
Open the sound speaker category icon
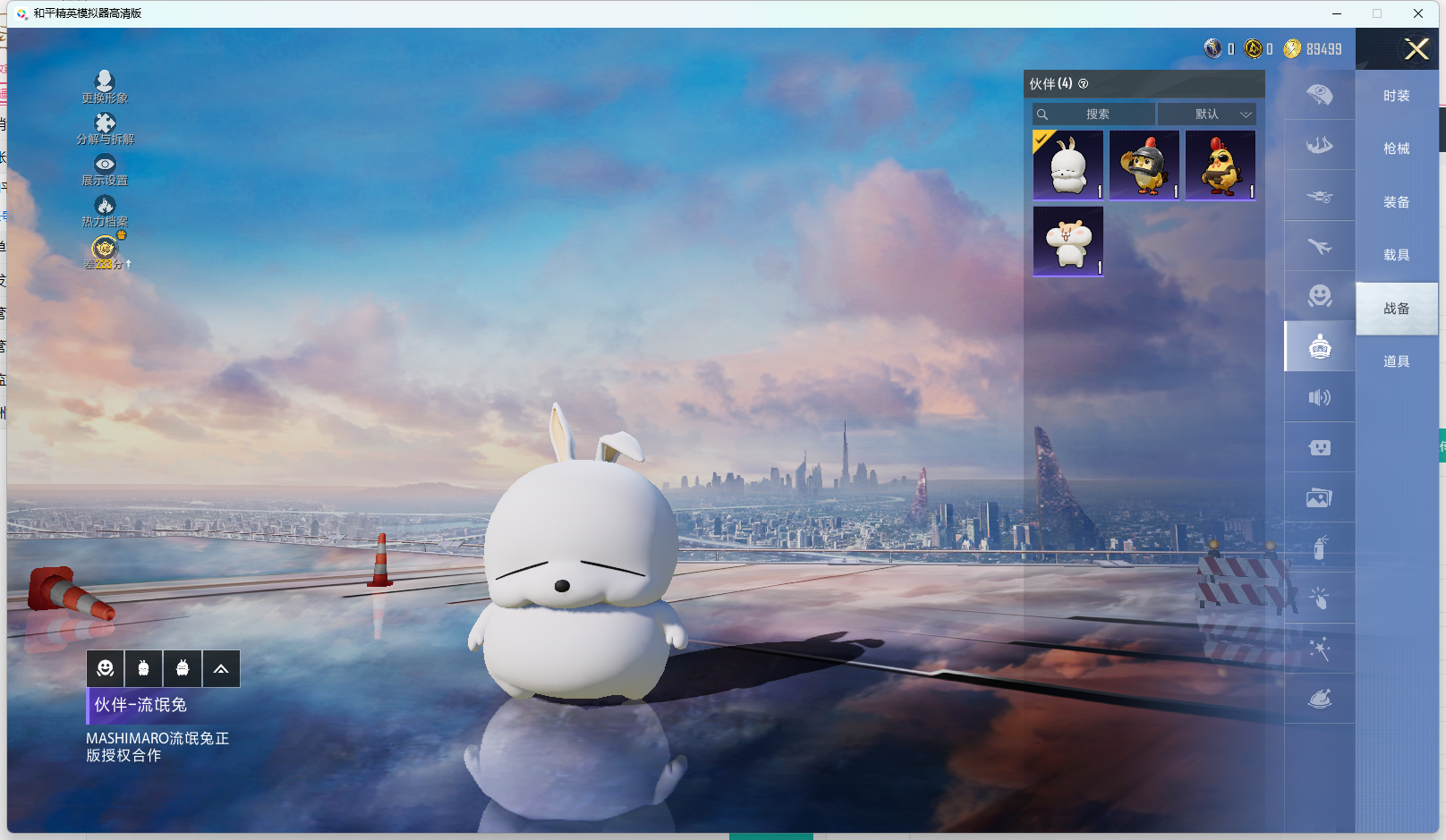(1319, 397)
